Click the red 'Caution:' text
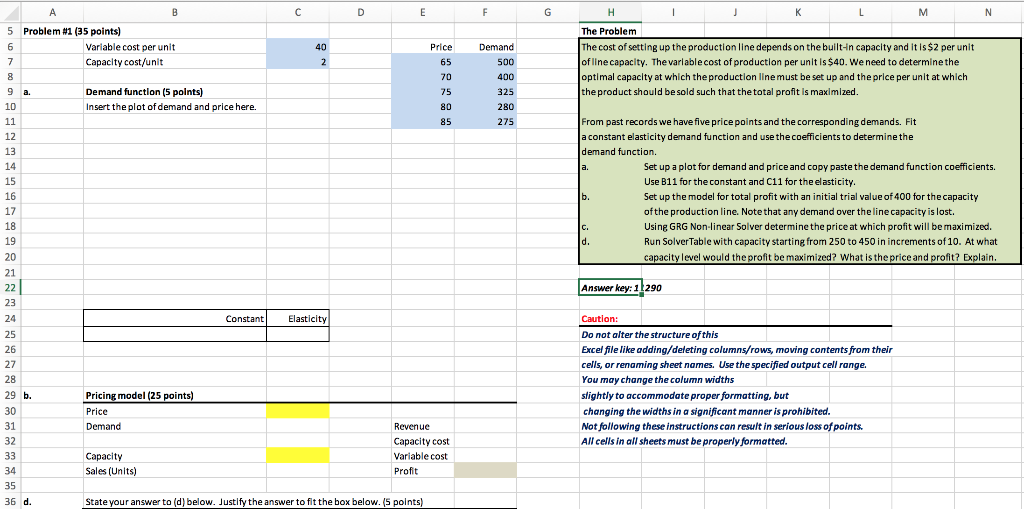This screenshot has width=1024, height=509. 599,319
